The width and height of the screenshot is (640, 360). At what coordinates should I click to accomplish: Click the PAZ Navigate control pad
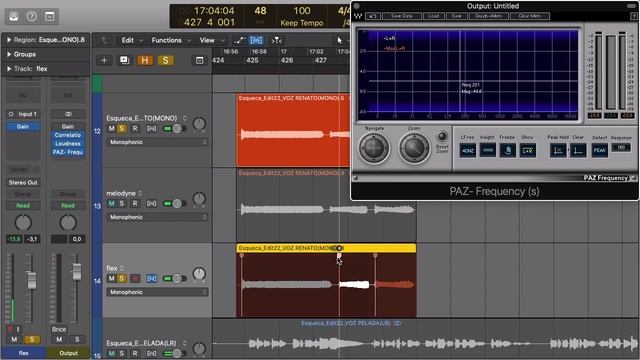374,148
